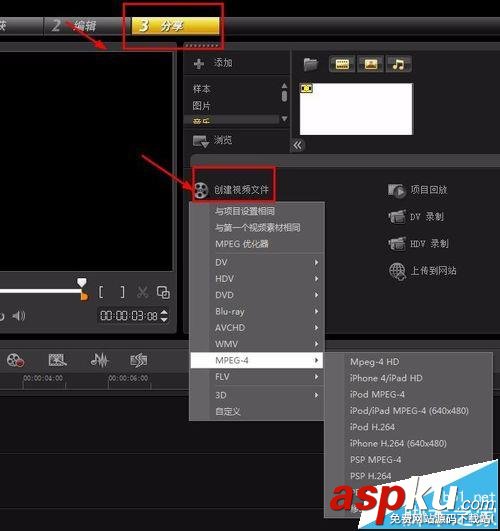Expand the DV submenu

(x=256, y=262)
